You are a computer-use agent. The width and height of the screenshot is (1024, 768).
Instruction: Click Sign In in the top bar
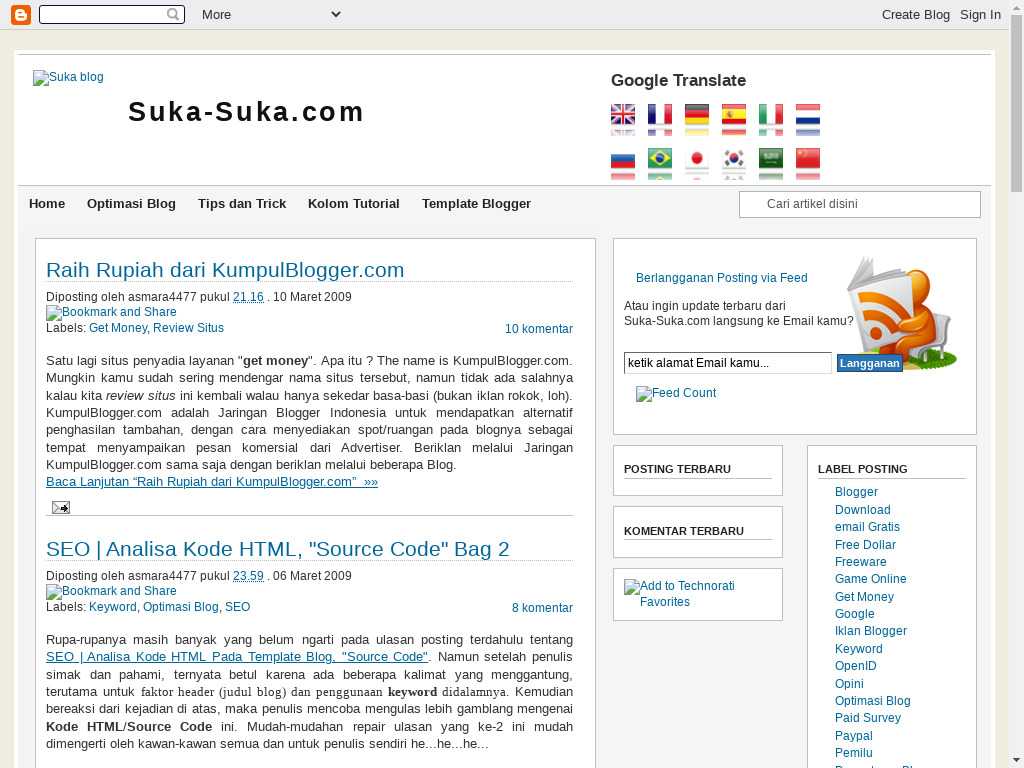coord(980,14)
